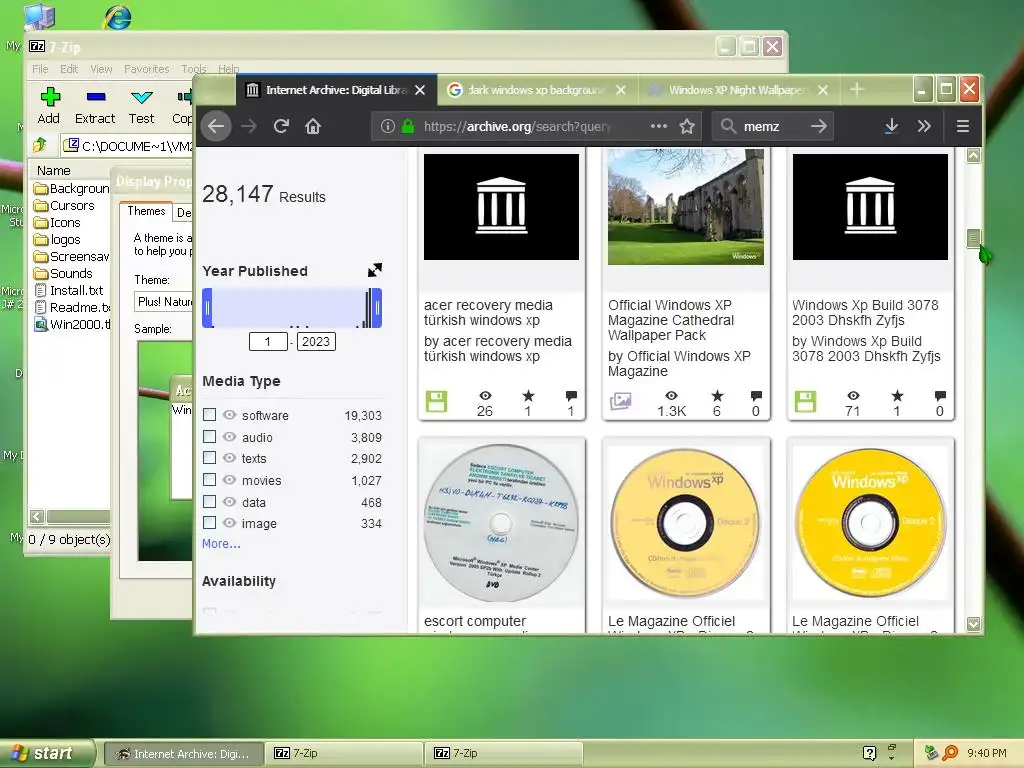
Task: Open the Cathedral wallpaper photo thumbnail
Action: (x=686, y=206)
